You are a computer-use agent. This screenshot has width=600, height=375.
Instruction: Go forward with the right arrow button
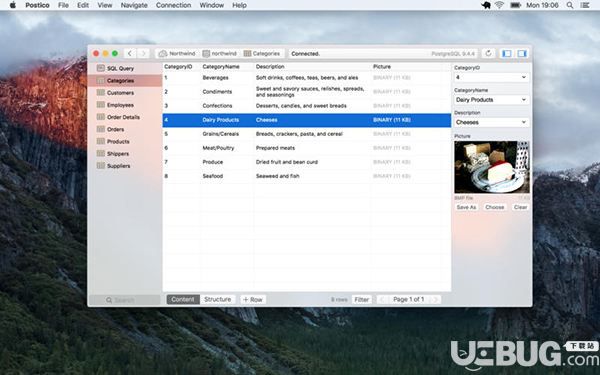coord(143,54)
